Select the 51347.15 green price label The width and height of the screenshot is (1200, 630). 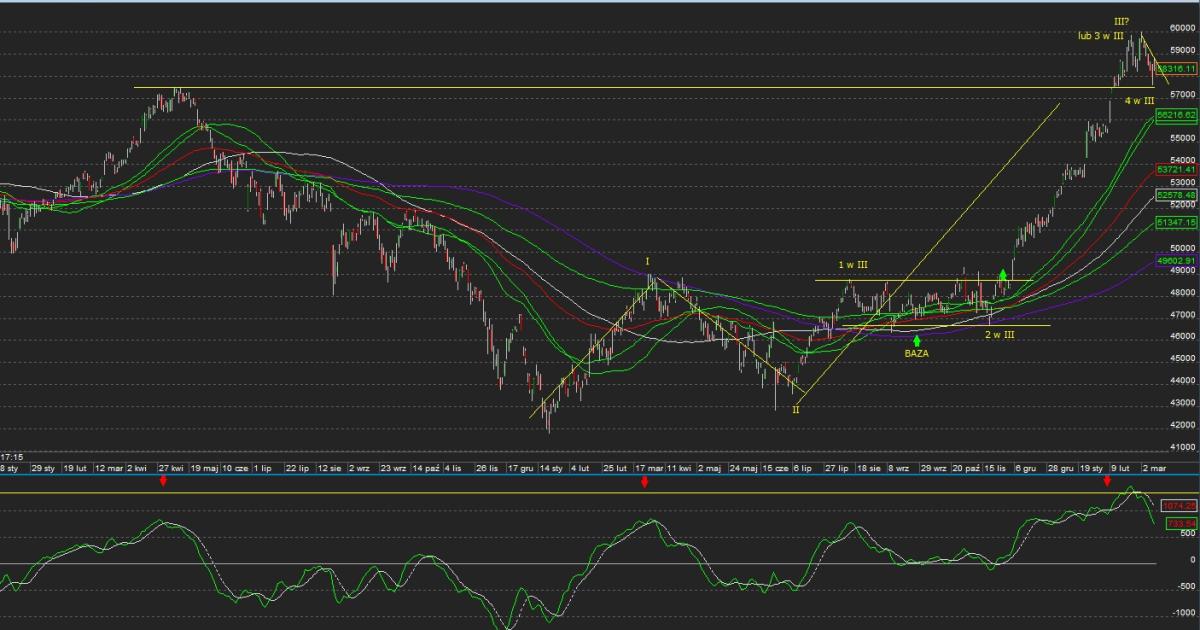click(1176, 221)
